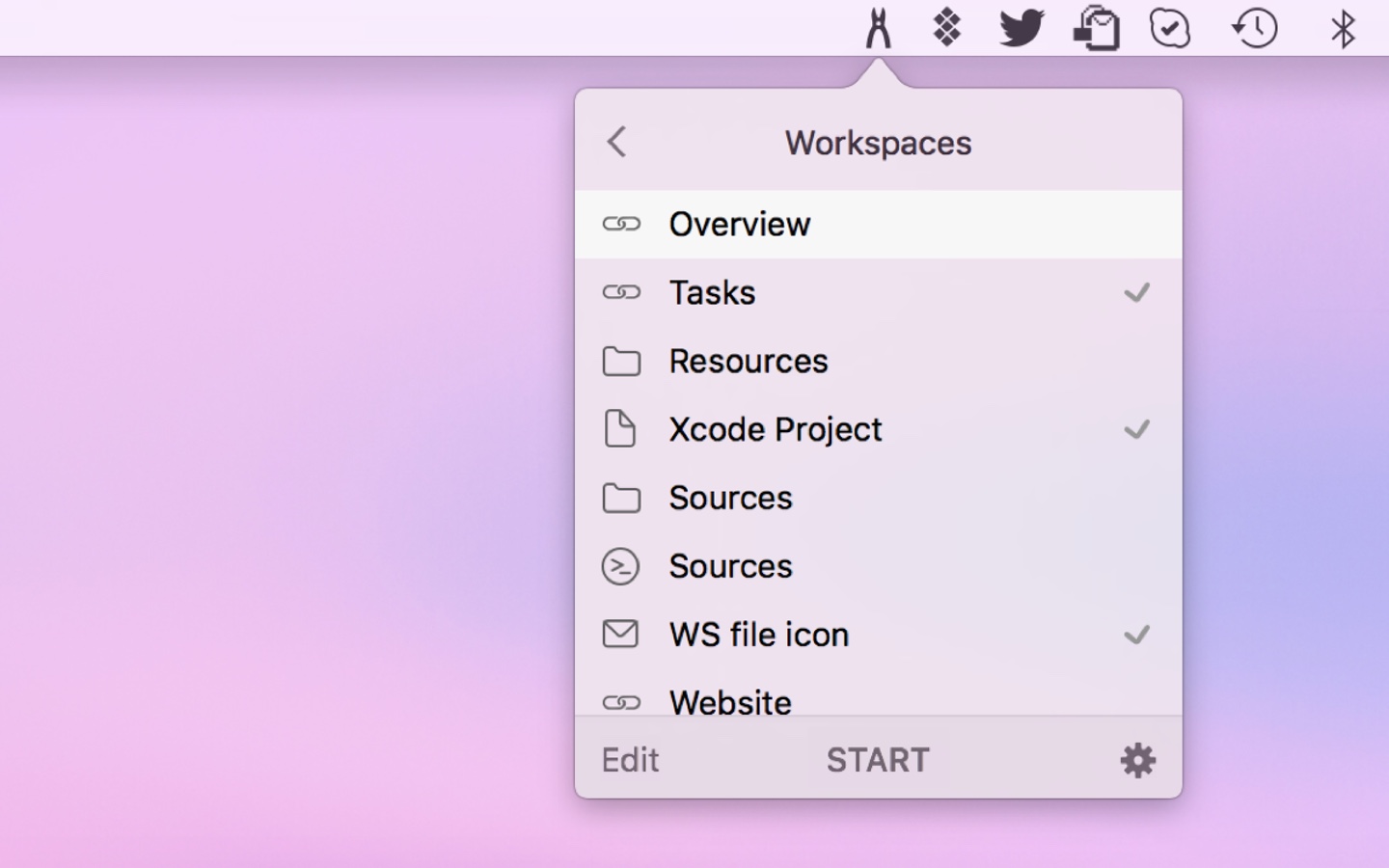Open the Twitter icon in the menu bar
The image size is (1389, 868).
pos(1021,28)
